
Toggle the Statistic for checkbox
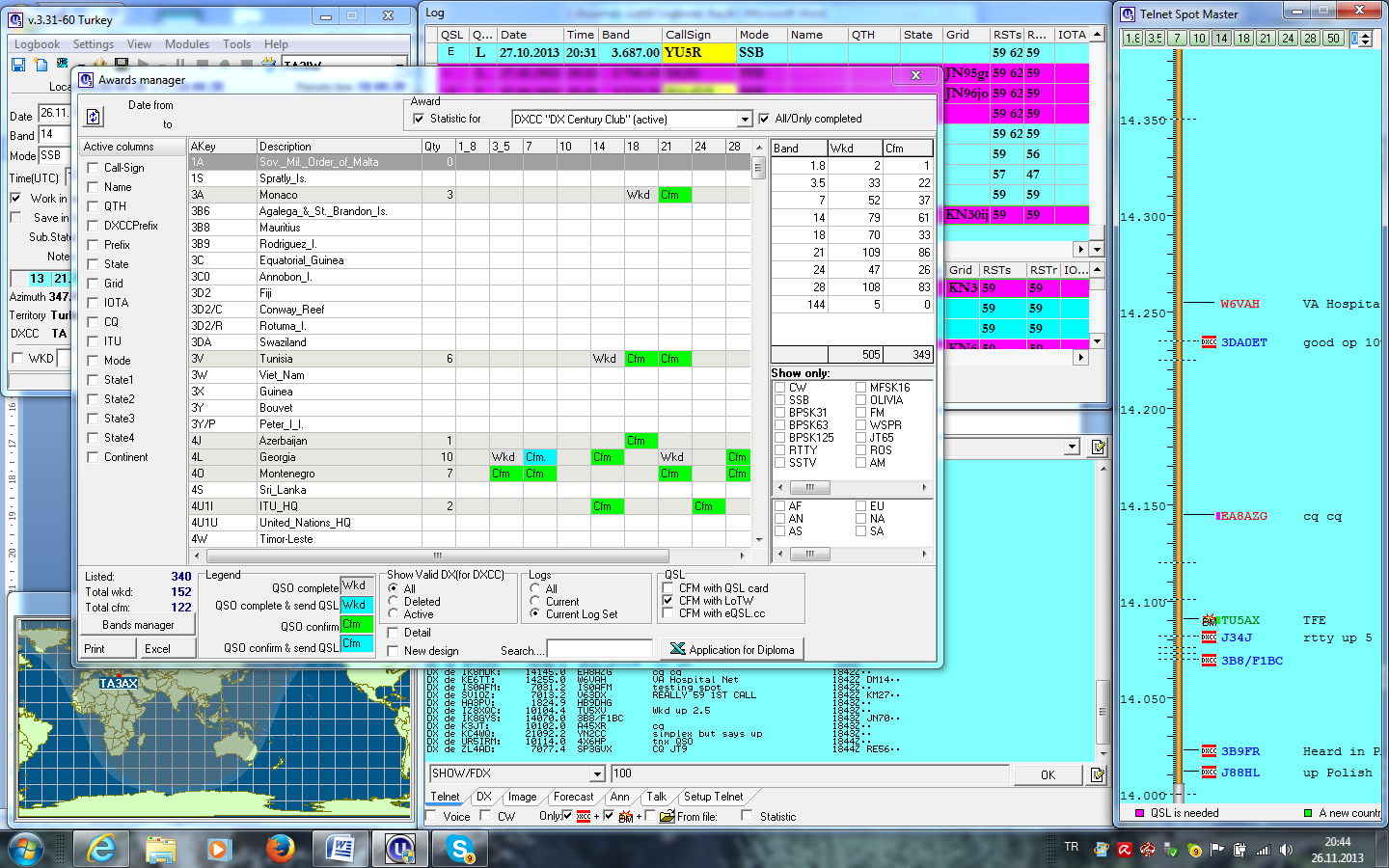coord(419,119)
